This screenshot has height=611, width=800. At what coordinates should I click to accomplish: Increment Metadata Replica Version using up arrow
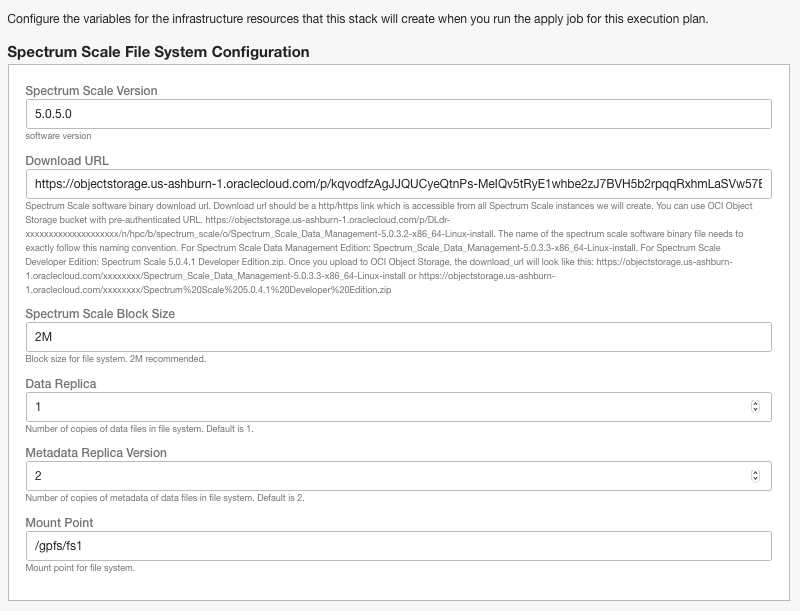click(x=755, y=472)
